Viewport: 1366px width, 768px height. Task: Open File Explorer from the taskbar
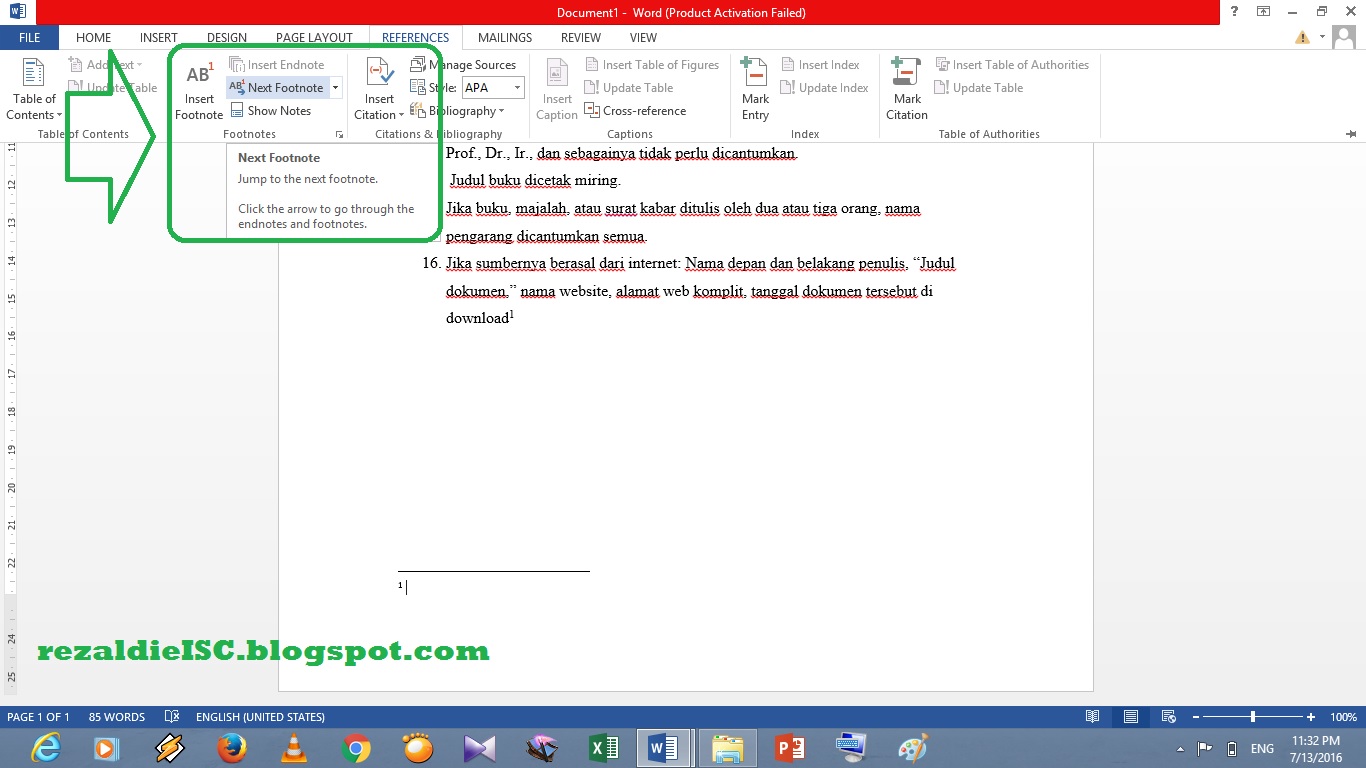point(727,748)
